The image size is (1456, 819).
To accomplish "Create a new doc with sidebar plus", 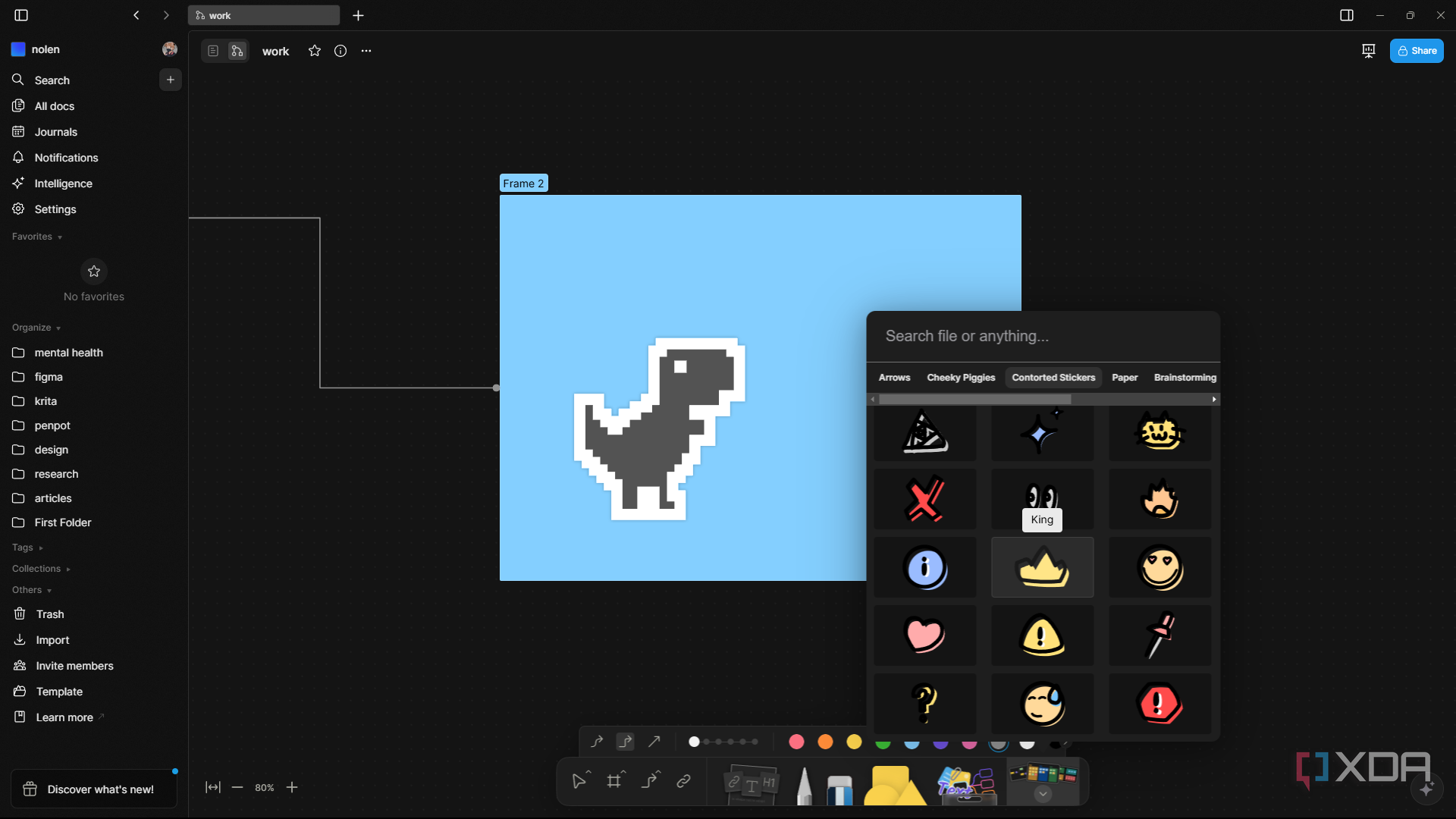I will tap(171, 80).
